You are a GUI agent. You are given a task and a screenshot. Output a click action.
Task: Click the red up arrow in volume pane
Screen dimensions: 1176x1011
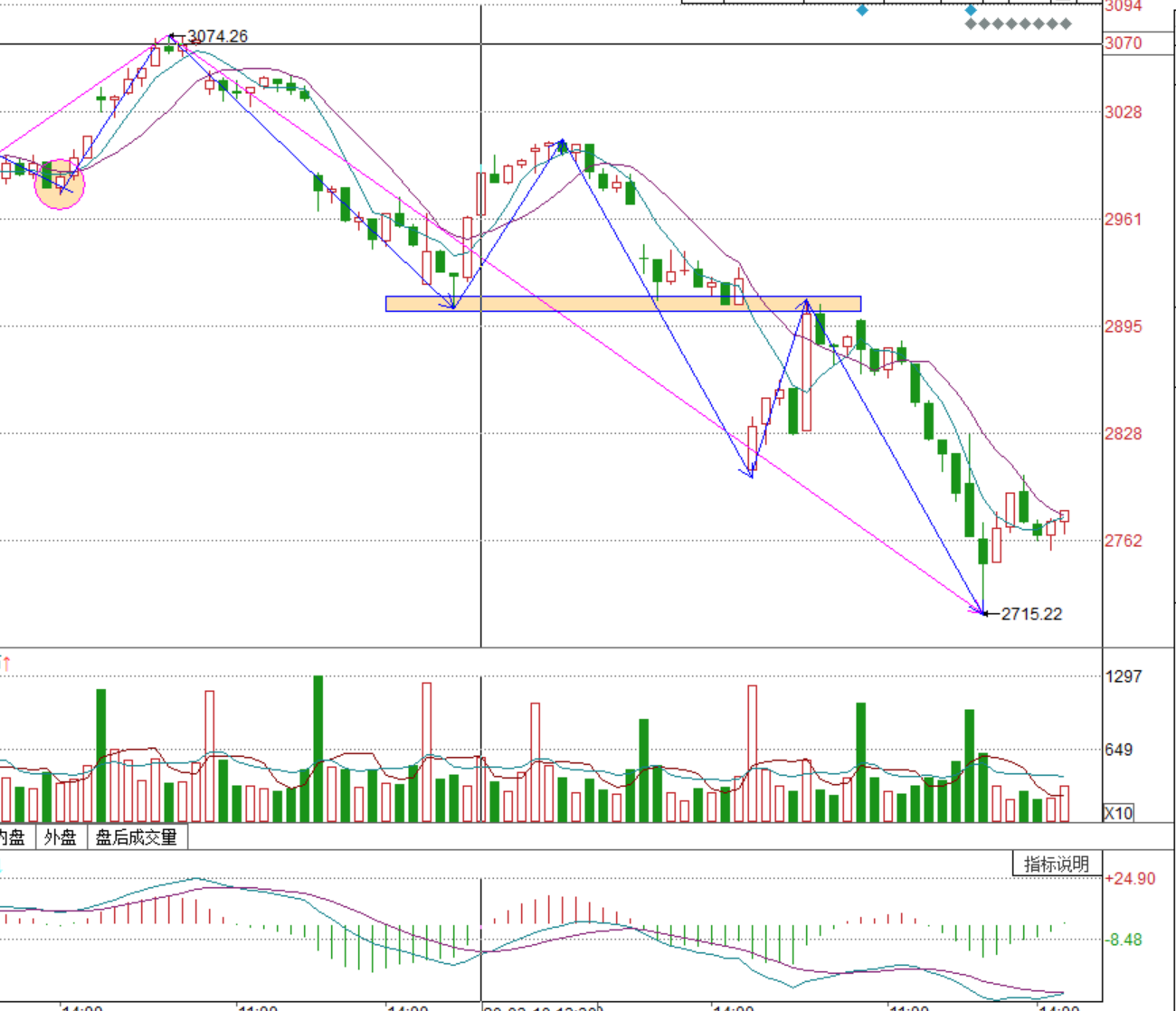coord(6,664)
